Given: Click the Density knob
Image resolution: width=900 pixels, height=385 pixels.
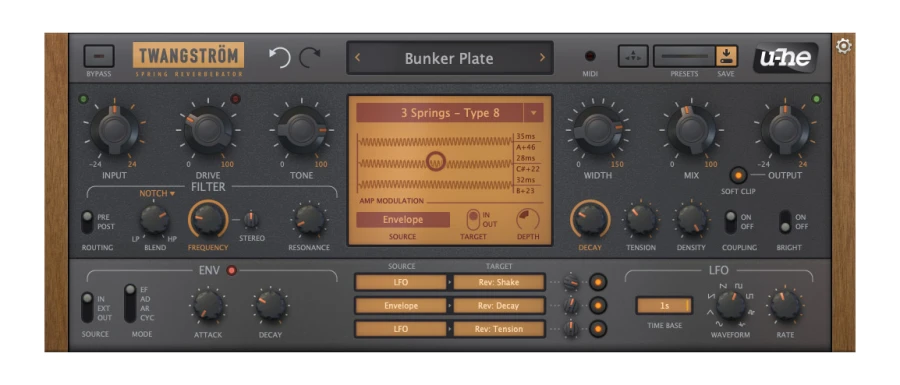Looking at the screenshot, I should click(x=692, y=220).
